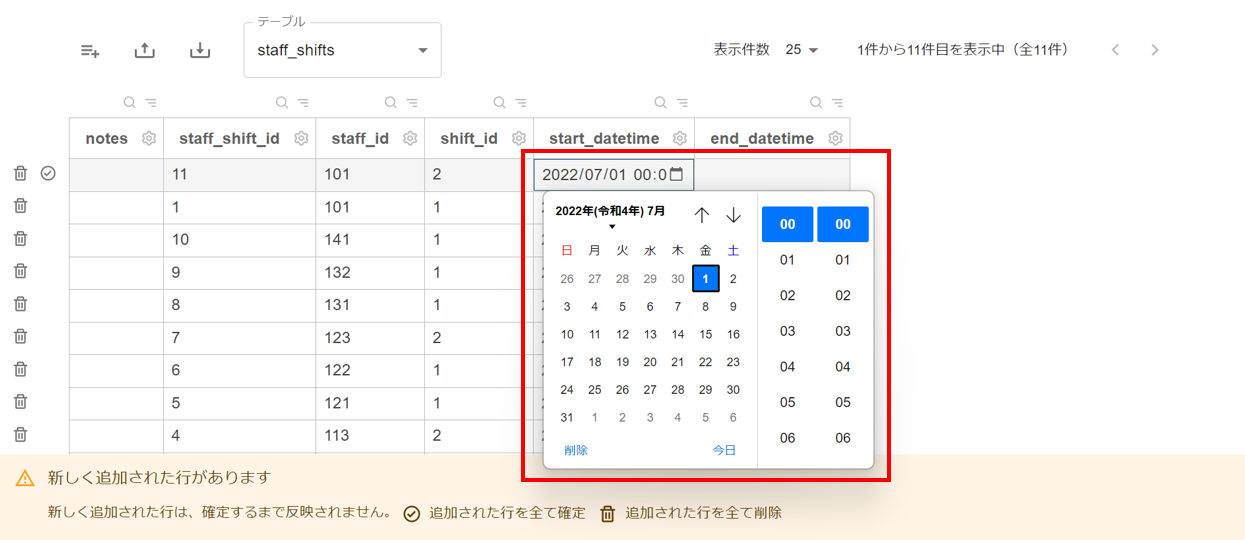1245x540 pixels.
Task: Click filter icon above start_datetime column
Action: coord(682,102)
